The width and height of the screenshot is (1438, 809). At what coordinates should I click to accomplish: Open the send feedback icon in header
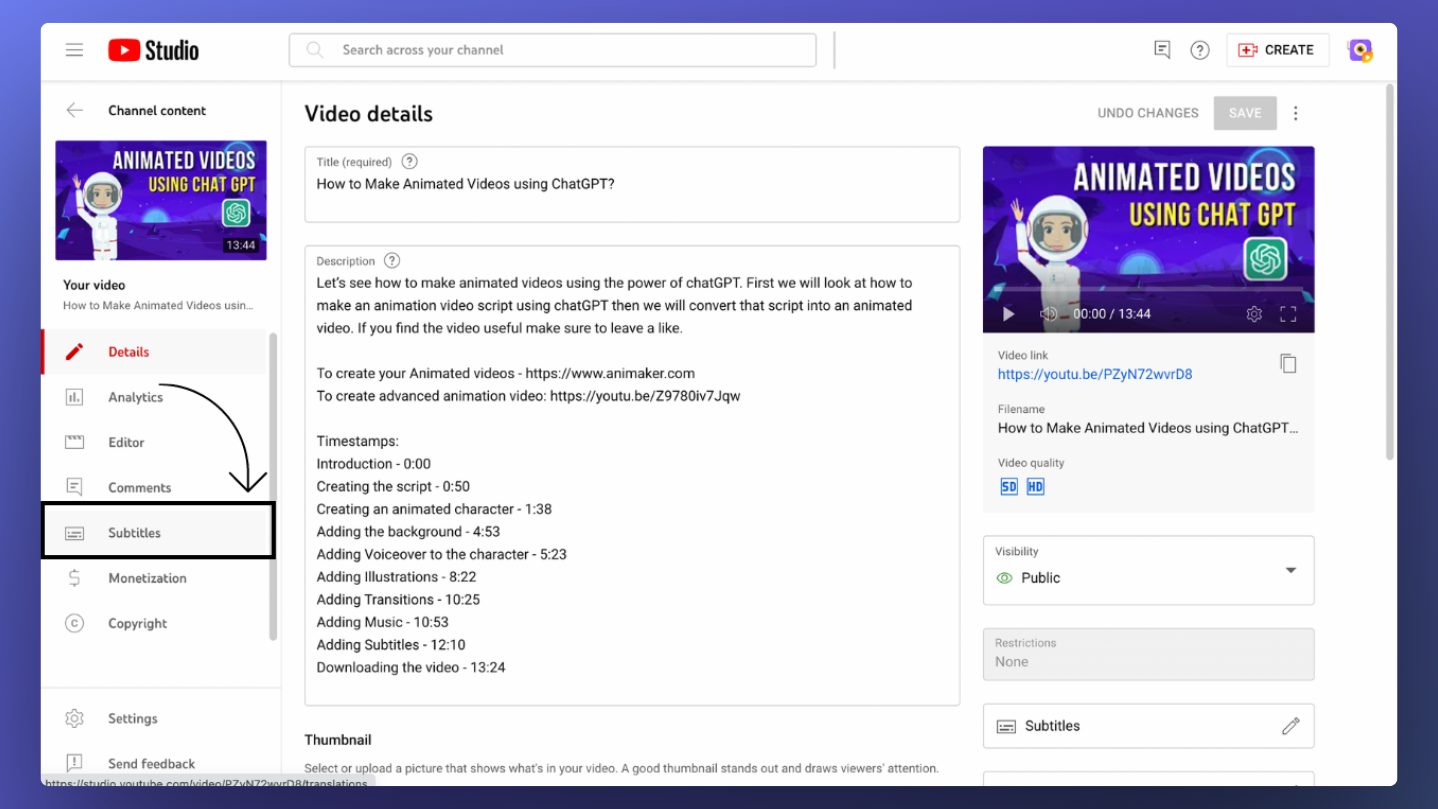tap(1161, 50)
